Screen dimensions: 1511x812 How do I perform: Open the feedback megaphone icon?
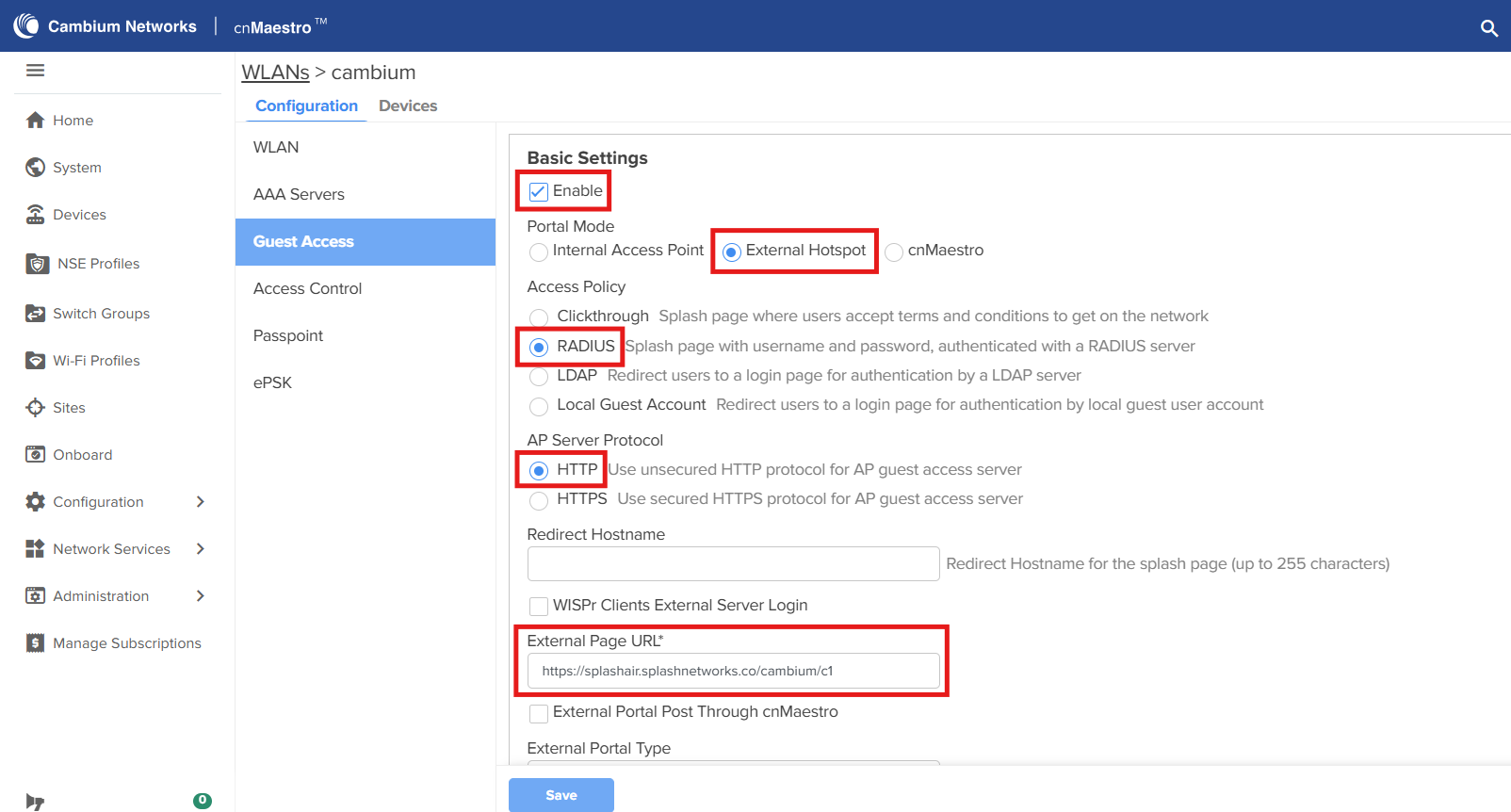pyautogui.click(x=35, y=803)
